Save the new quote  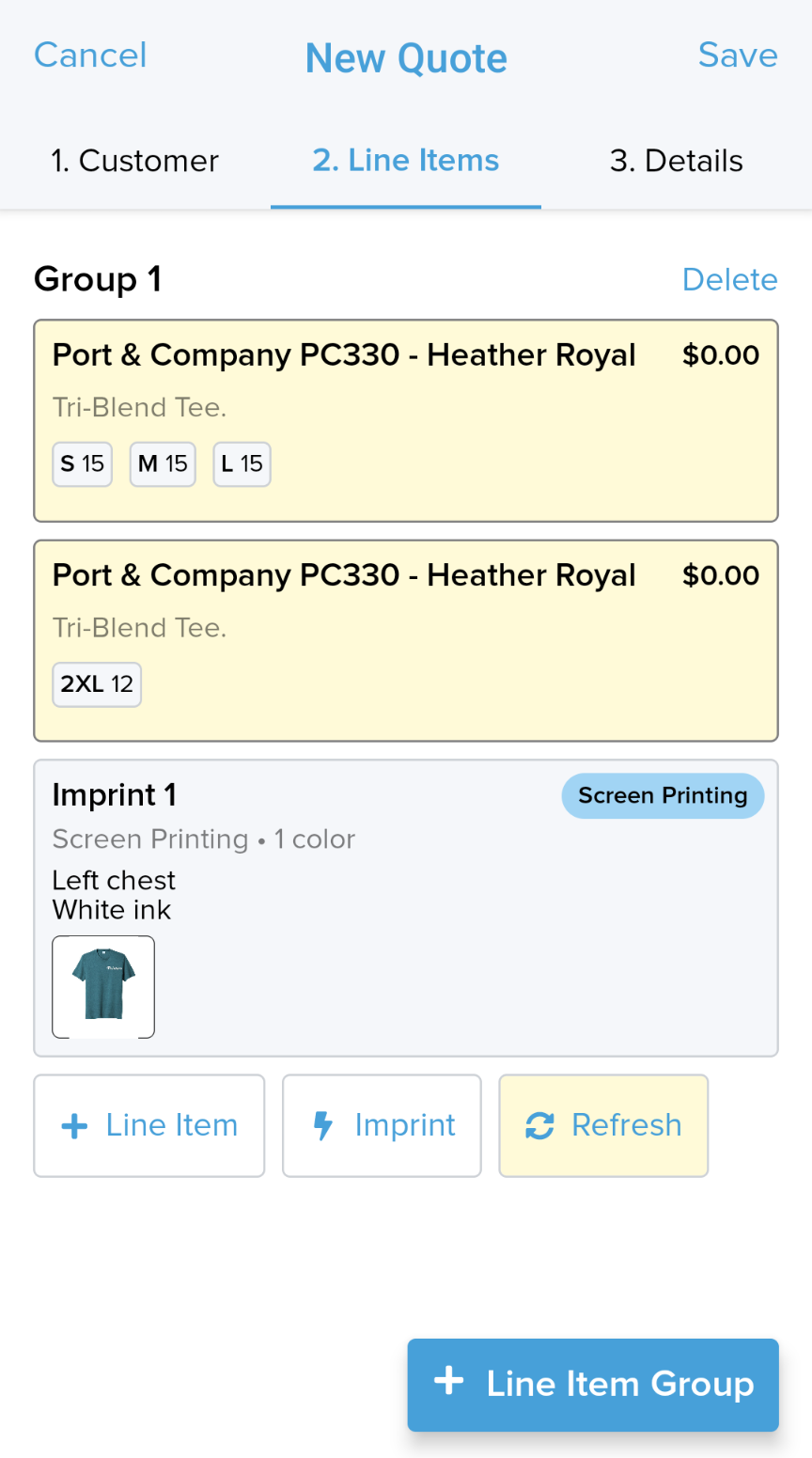[738, 55]
